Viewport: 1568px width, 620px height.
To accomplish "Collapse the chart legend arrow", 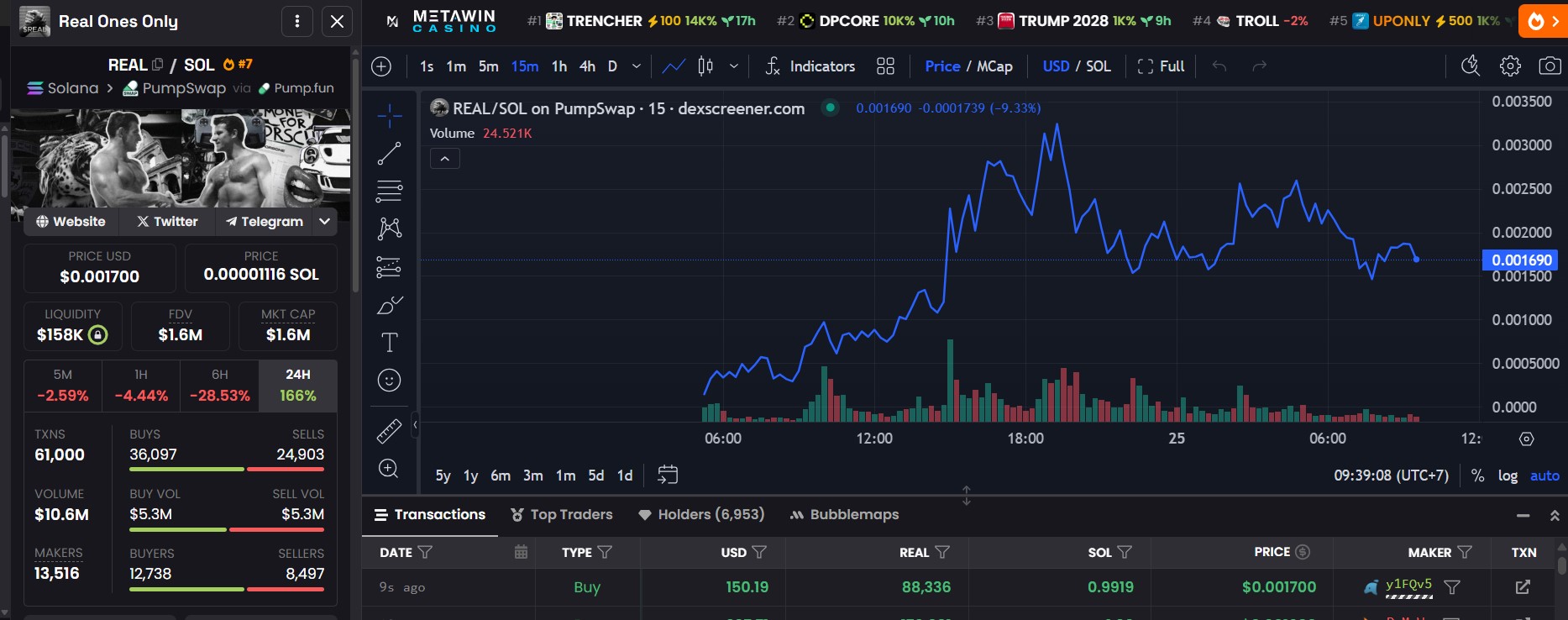I will click(x=444, y=159).
